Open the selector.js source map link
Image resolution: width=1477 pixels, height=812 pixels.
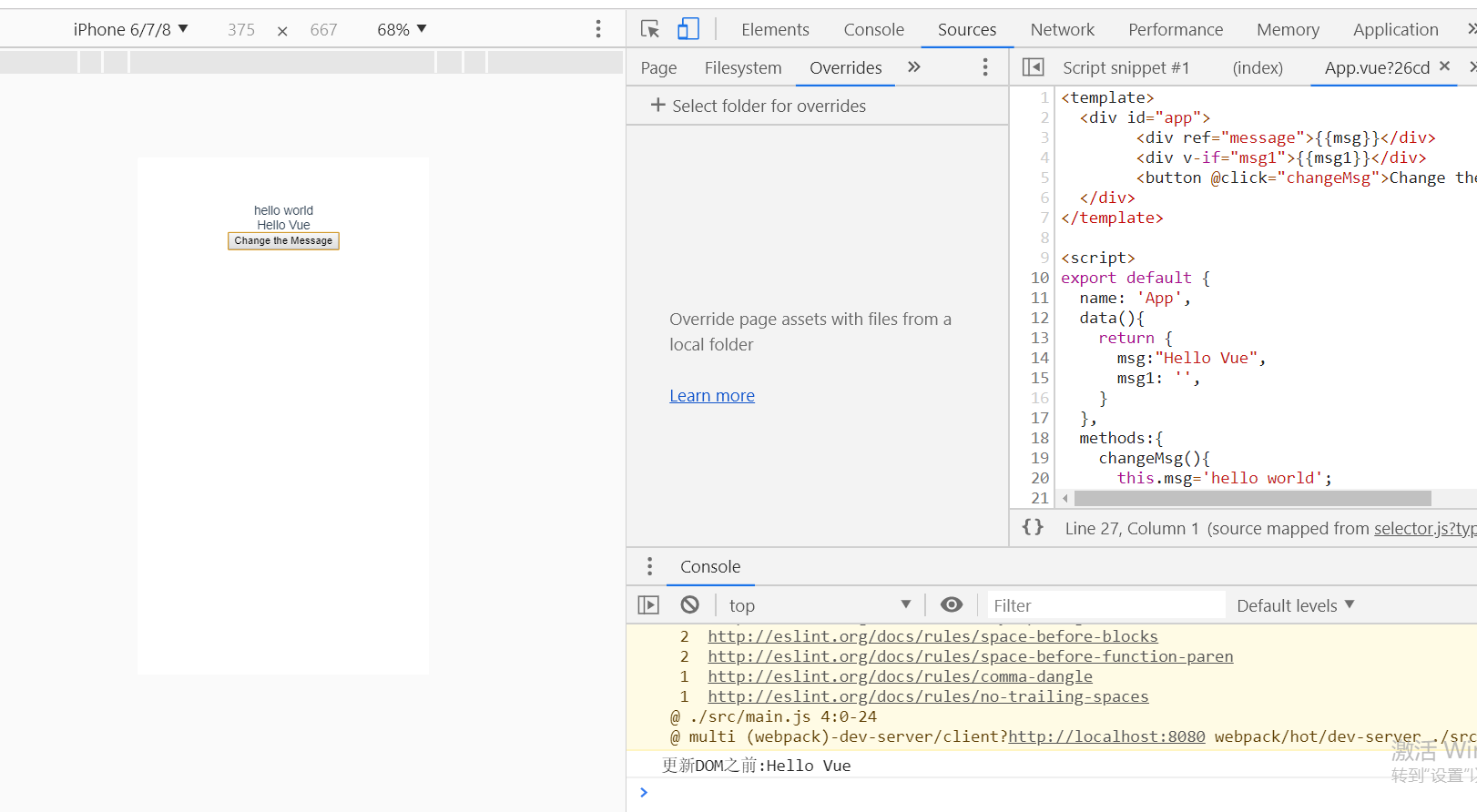tap(1425, 528)
